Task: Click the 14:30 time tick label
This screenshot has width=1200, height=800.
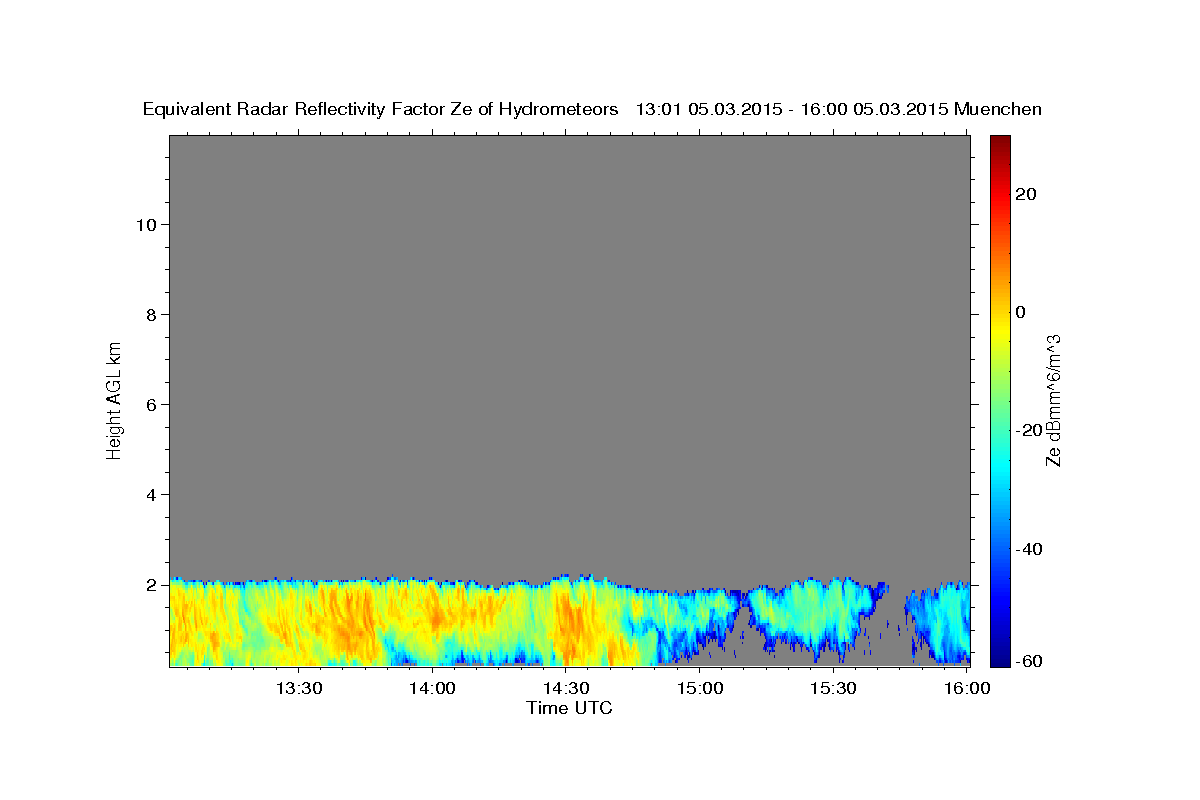Action: tap(566, 689)
